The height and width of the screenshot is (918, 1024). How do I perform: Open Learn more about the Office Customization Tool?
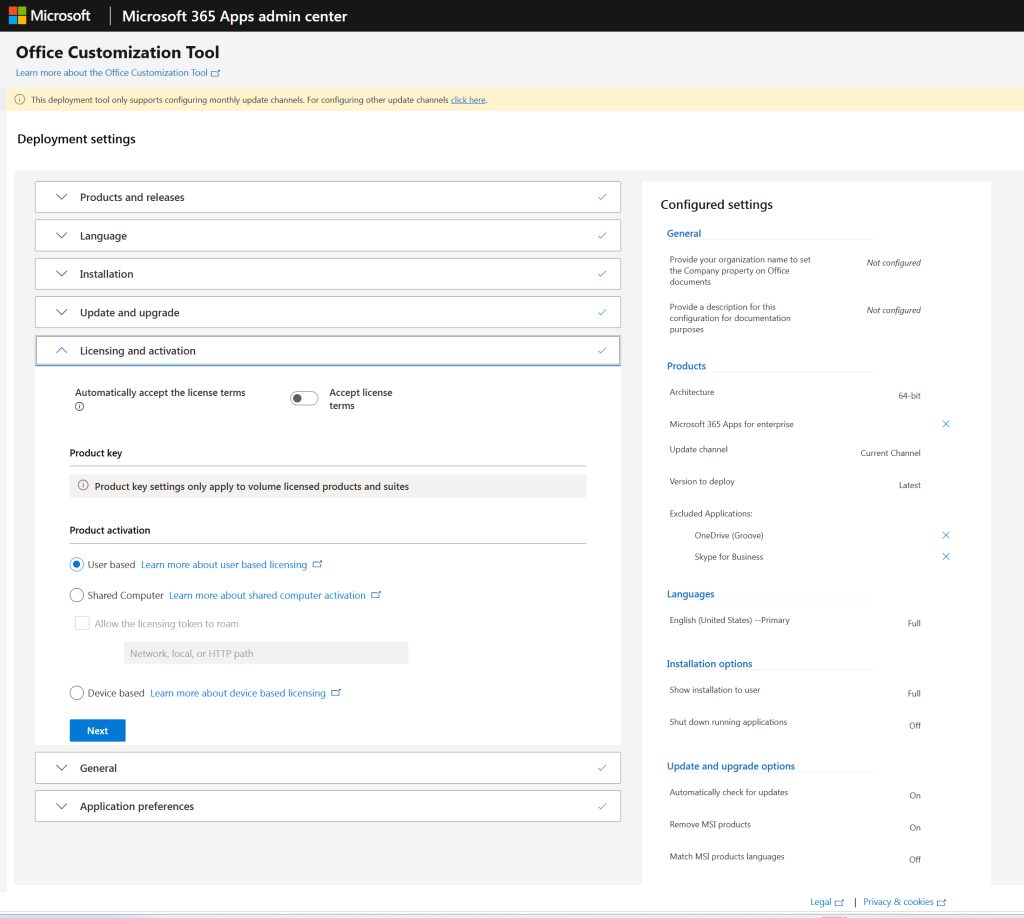(x=112, y=72)
